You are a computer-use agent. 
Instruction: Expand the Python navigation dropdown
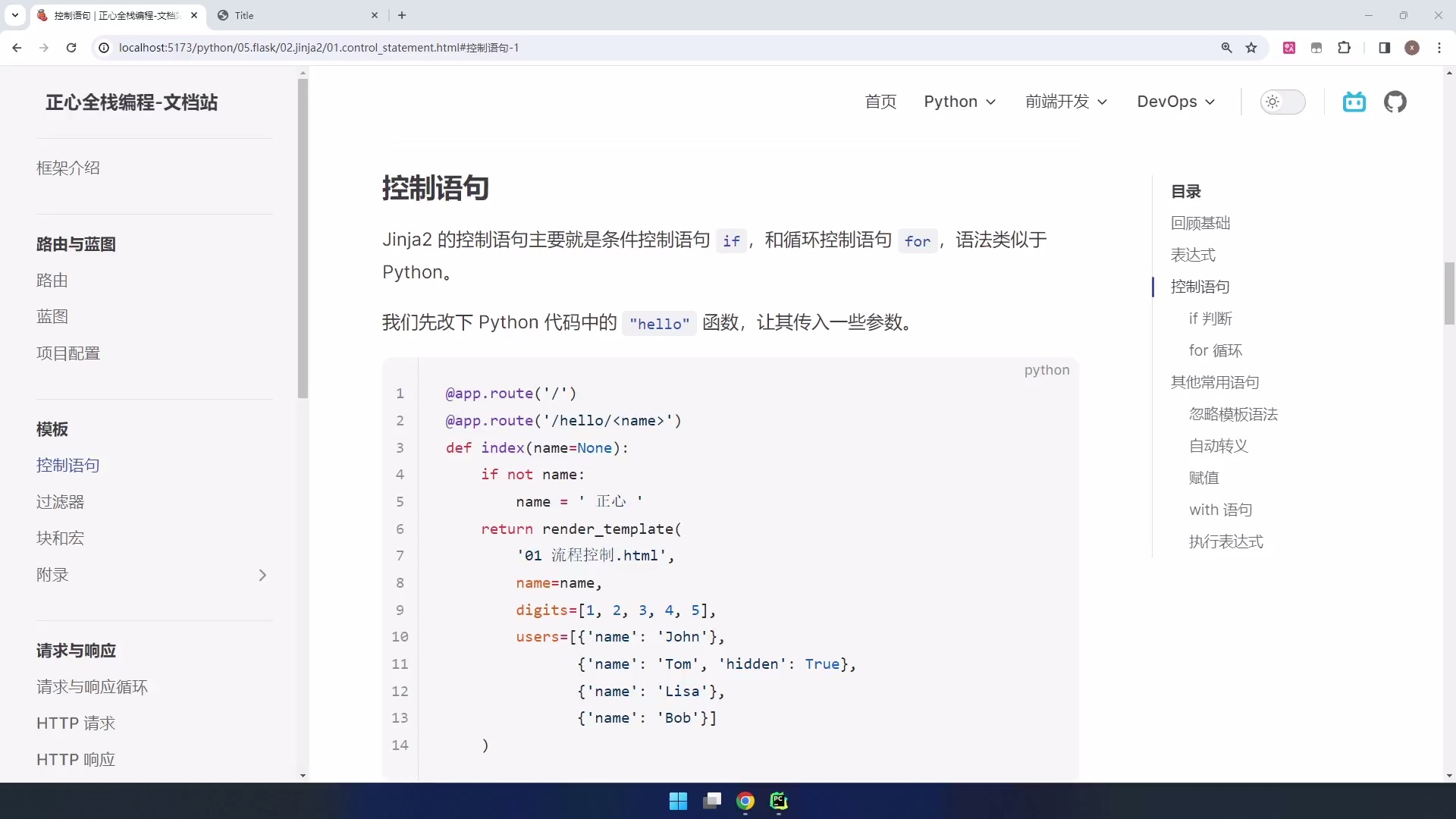[x=959, y=102]
